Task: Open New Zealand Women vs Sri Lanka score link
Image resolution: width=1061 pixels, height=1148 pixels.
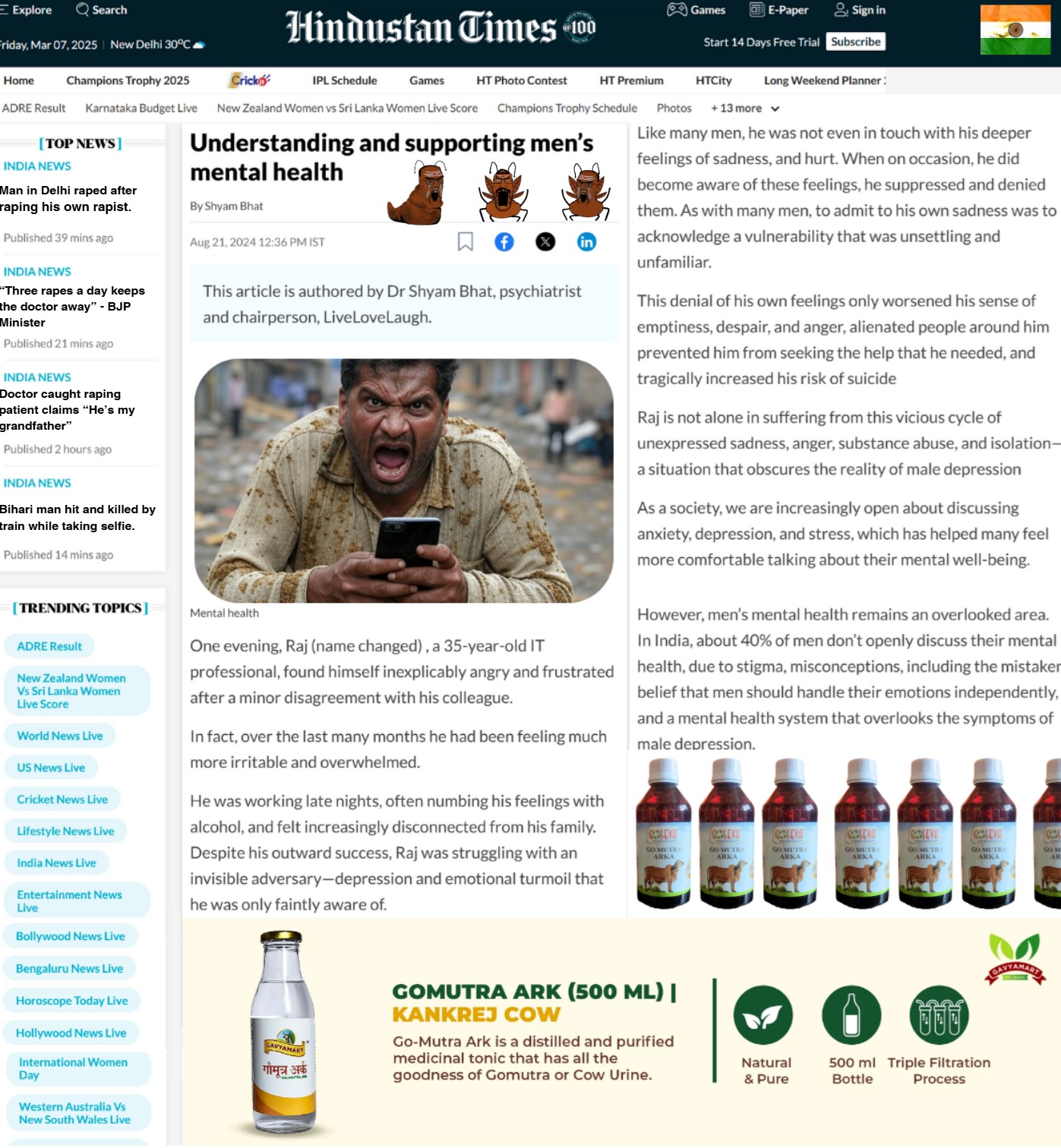Action: point(348,109)
